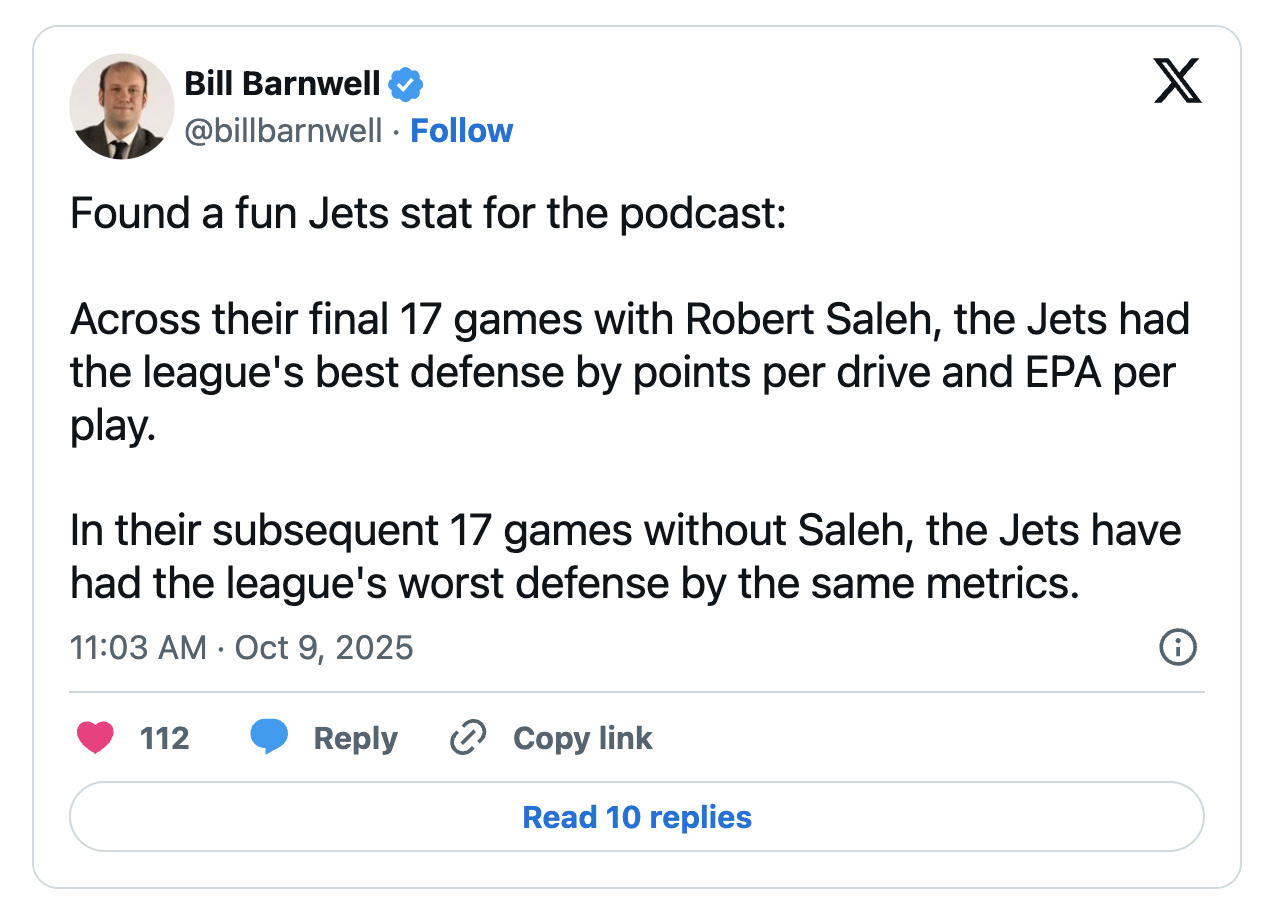Click the blue reply bubble icon

coord(269,738)
